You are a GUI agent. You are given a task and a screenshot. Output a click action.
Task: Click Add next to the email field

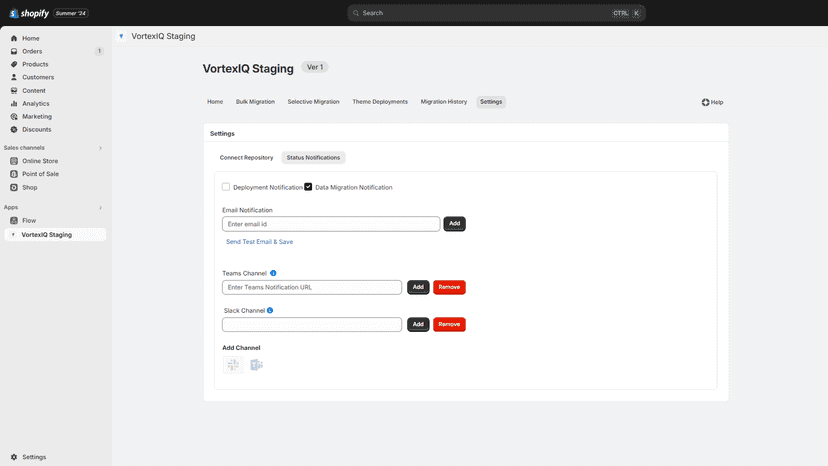click(454, 223)
